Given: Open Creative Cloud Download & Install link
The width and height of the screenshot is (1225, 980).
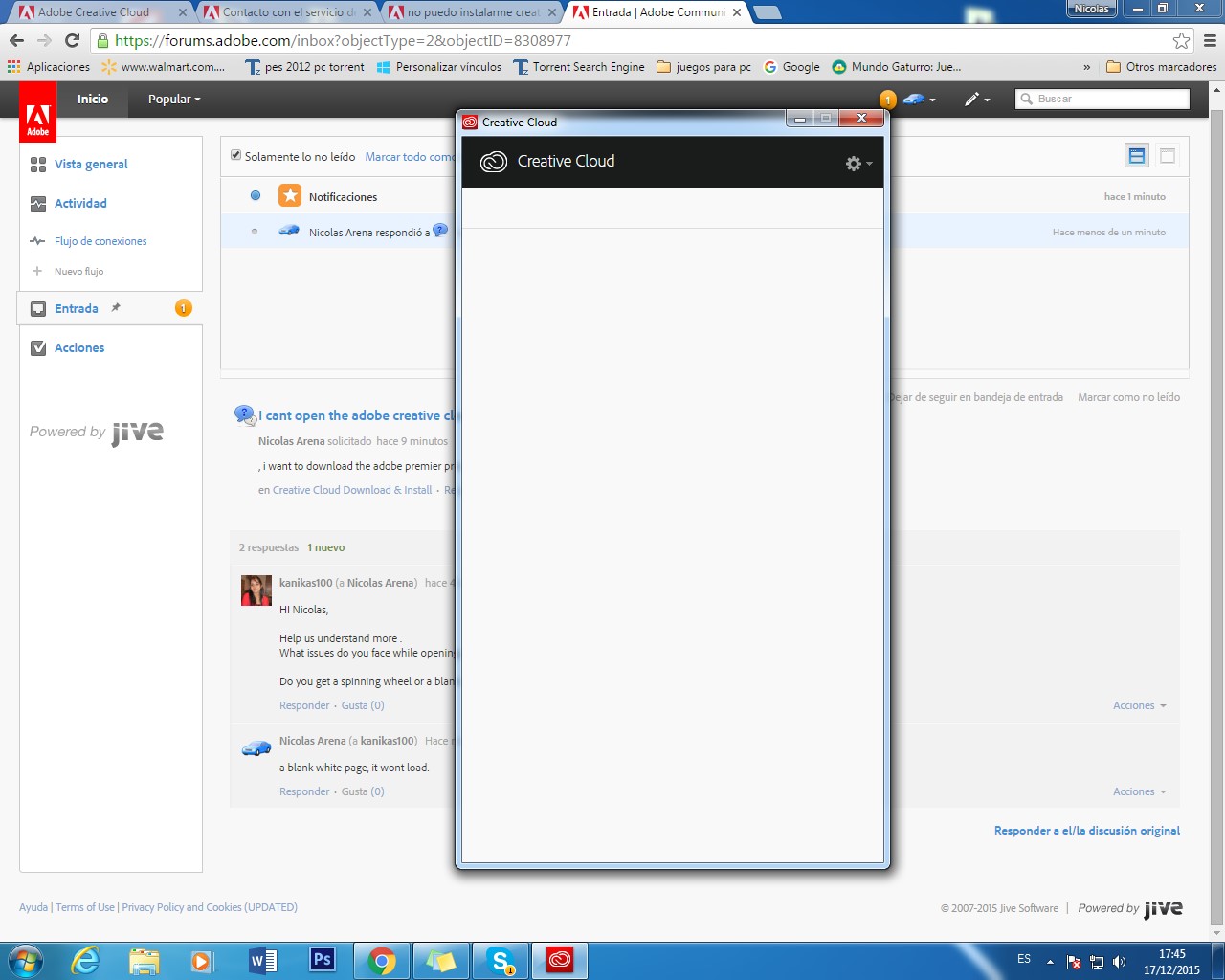Looking at the screenshot, I should point(352,490).
